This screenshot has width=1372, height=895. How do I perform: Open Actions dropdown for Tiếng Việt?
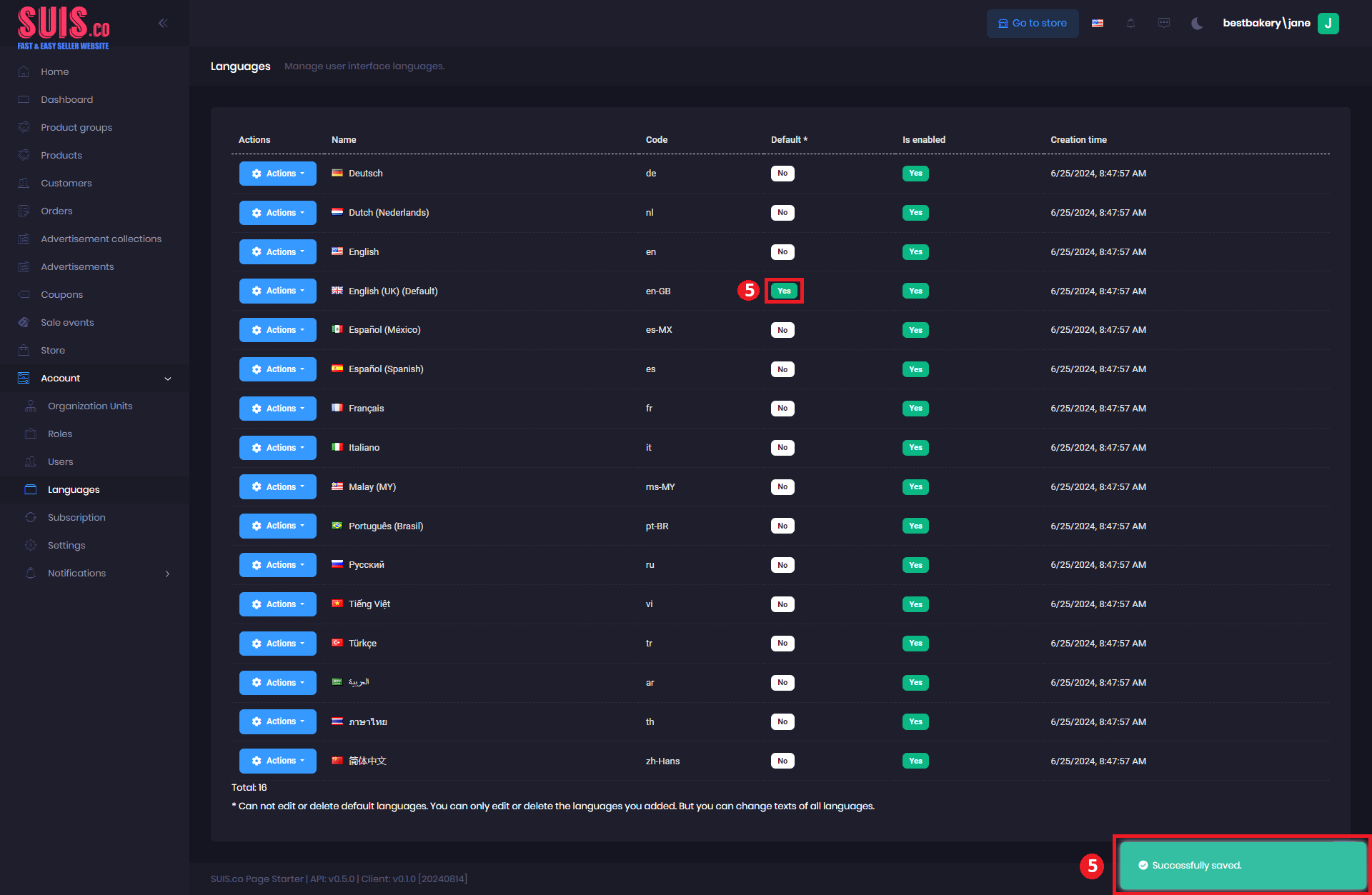click(278, 604)
